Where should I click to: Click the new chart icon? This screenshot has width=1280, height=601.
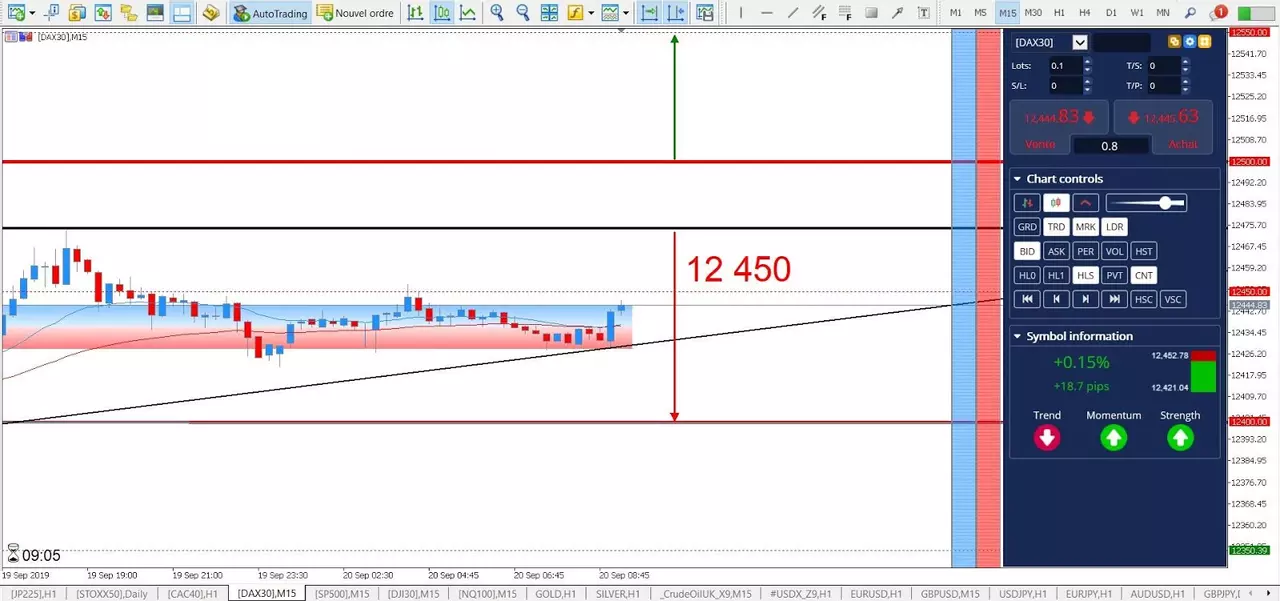(17, 13)
